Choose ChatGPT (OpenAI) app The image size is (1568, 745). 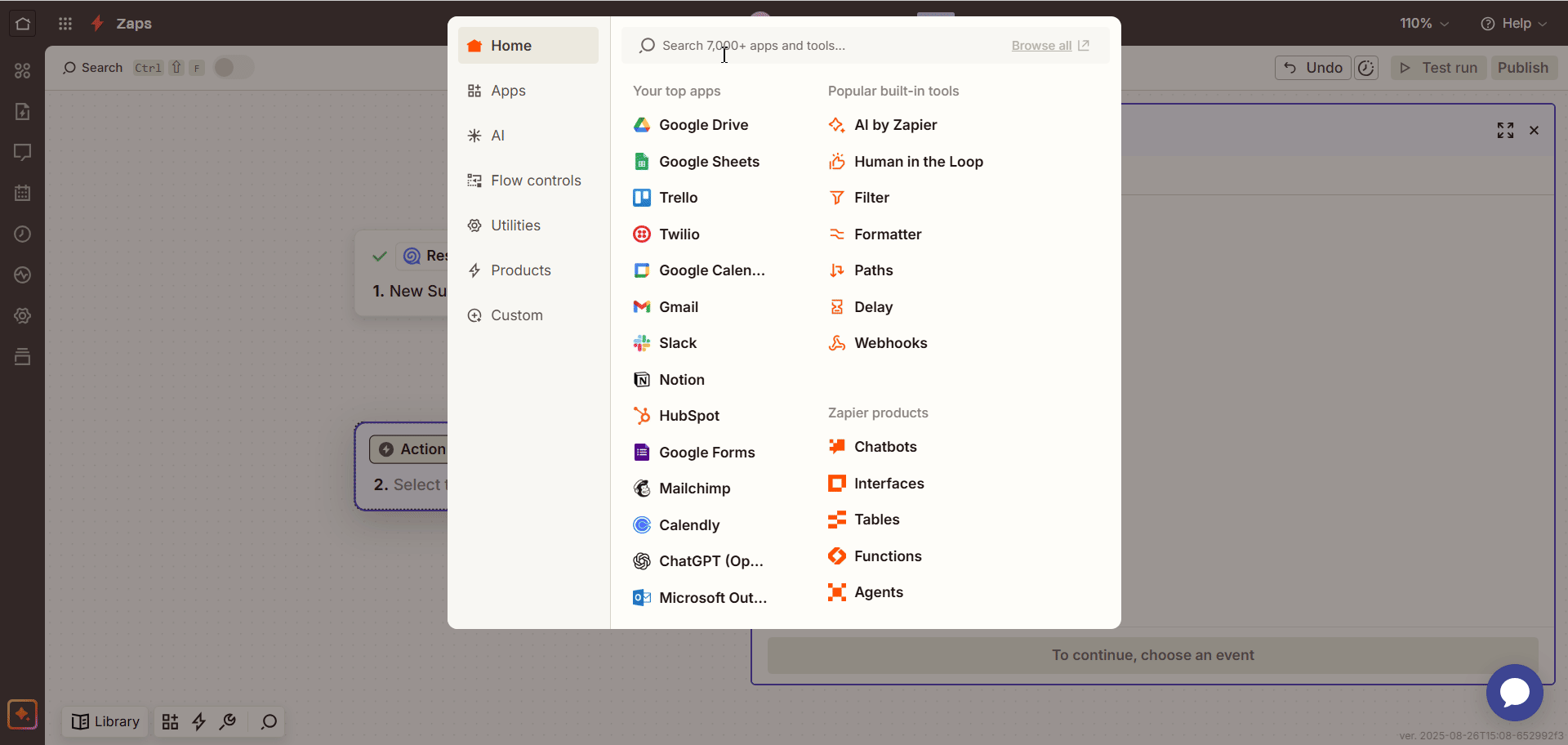click(x=698, y=561)
